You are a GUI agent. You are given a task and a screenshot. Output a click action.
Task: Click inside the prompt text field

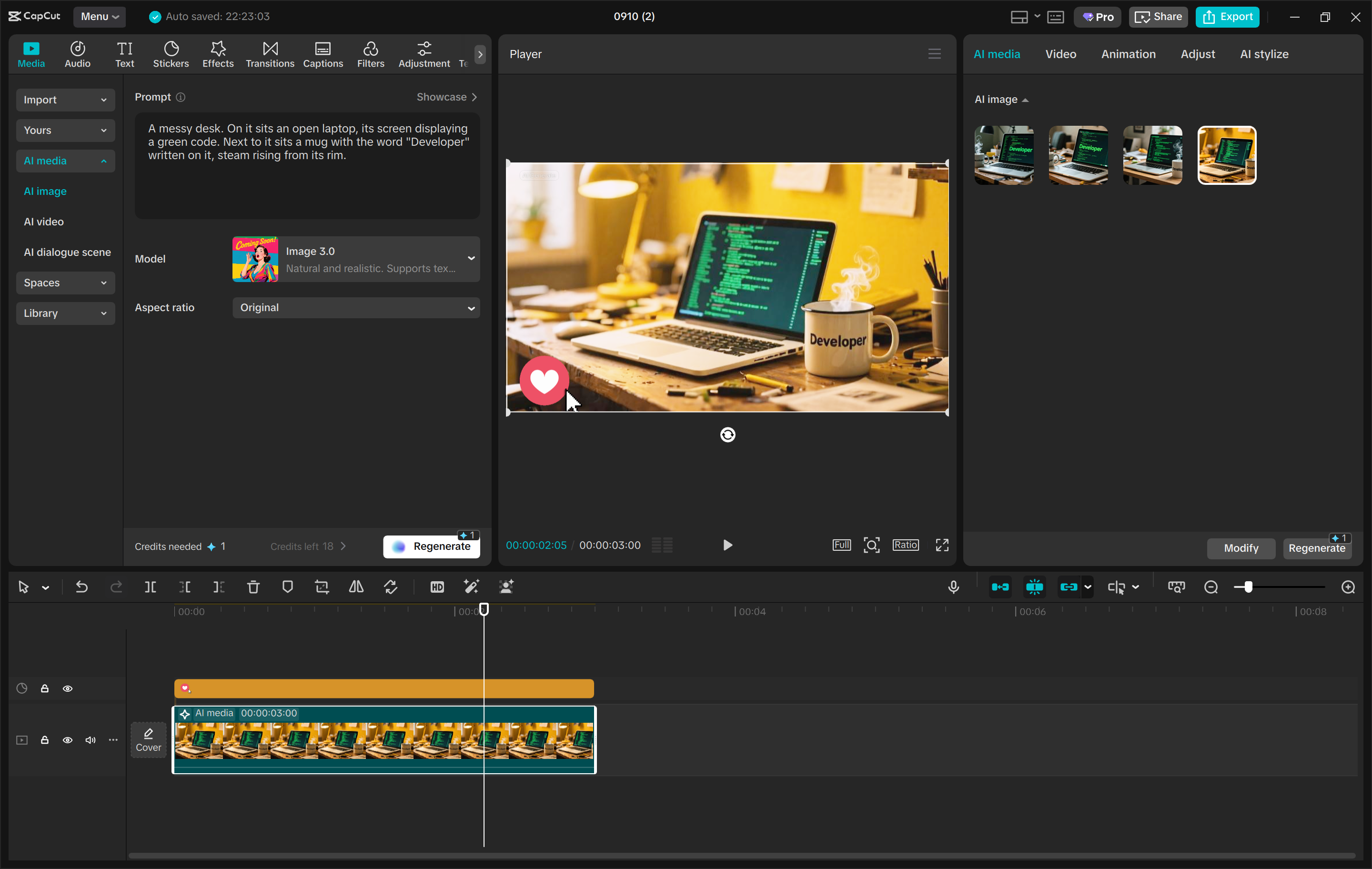(307, 166)
